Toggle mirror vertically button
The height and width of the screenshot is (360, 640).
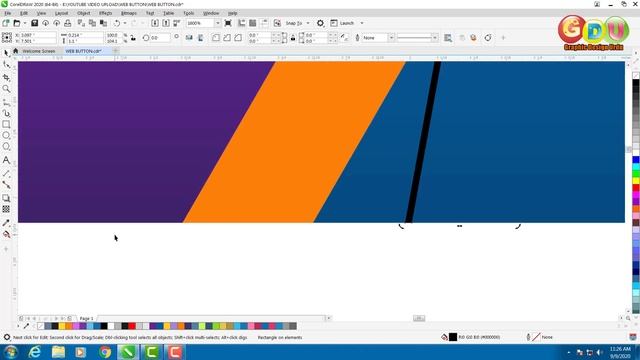coord(200,38)
